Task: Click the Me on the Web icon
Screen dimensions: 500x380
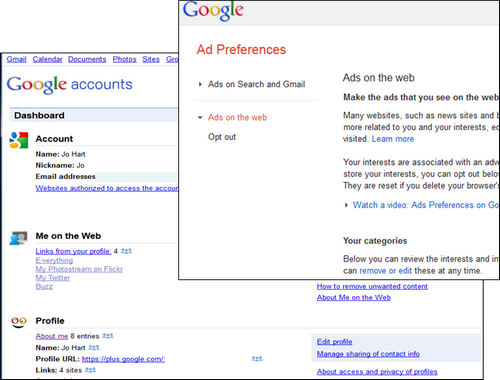Action: pyautogui.click(x=18, y=238)
